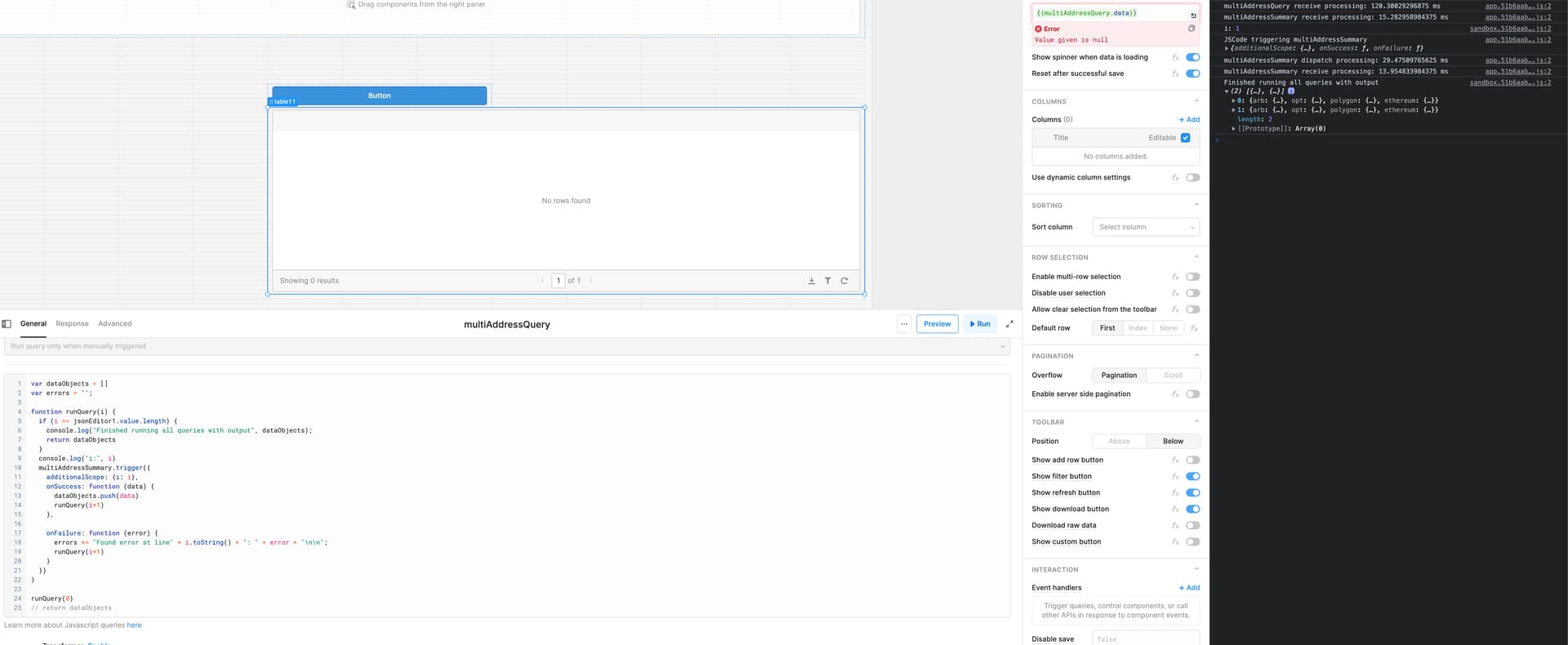Collapse the INTERACTION section
The height and width of the screenshot is (645, 1568).
point(1196,570)
